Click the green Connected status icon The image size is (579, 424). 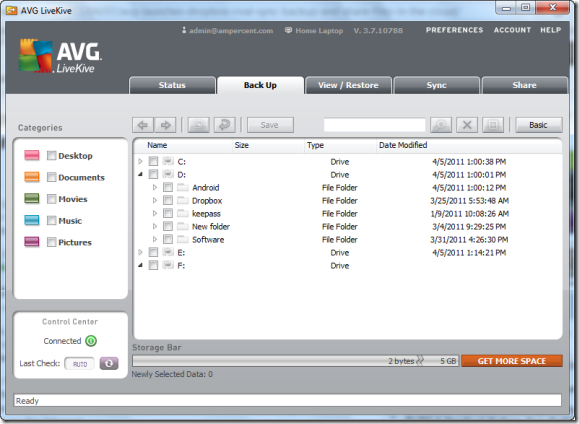[91, 341]
